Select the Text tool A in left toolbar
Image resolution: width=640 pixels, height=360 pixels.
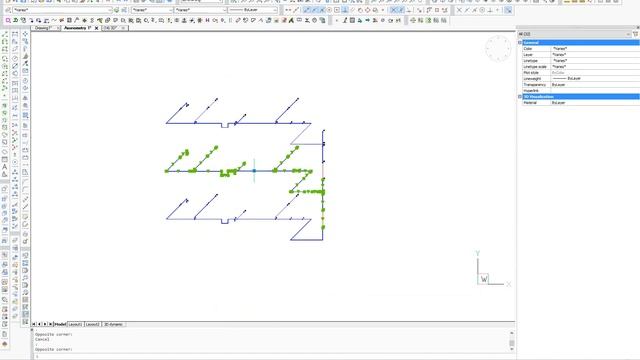tap(4, 167)
